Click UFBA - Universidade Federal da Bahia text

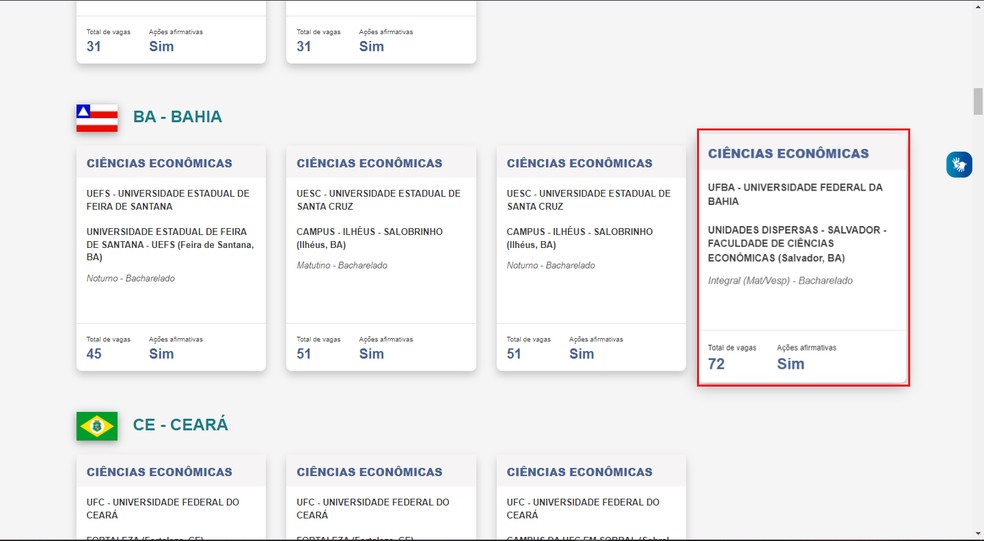(795, 195)
